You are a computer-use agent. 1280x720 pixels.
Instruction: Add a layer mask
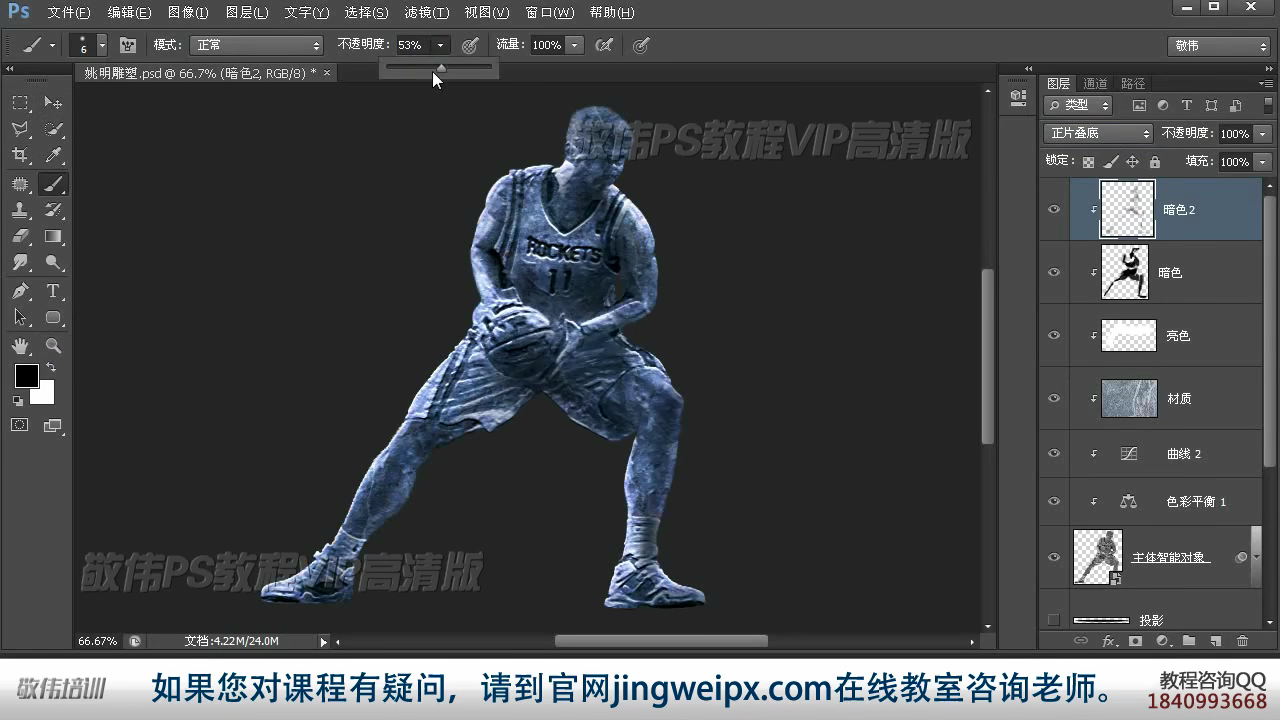1135,641
